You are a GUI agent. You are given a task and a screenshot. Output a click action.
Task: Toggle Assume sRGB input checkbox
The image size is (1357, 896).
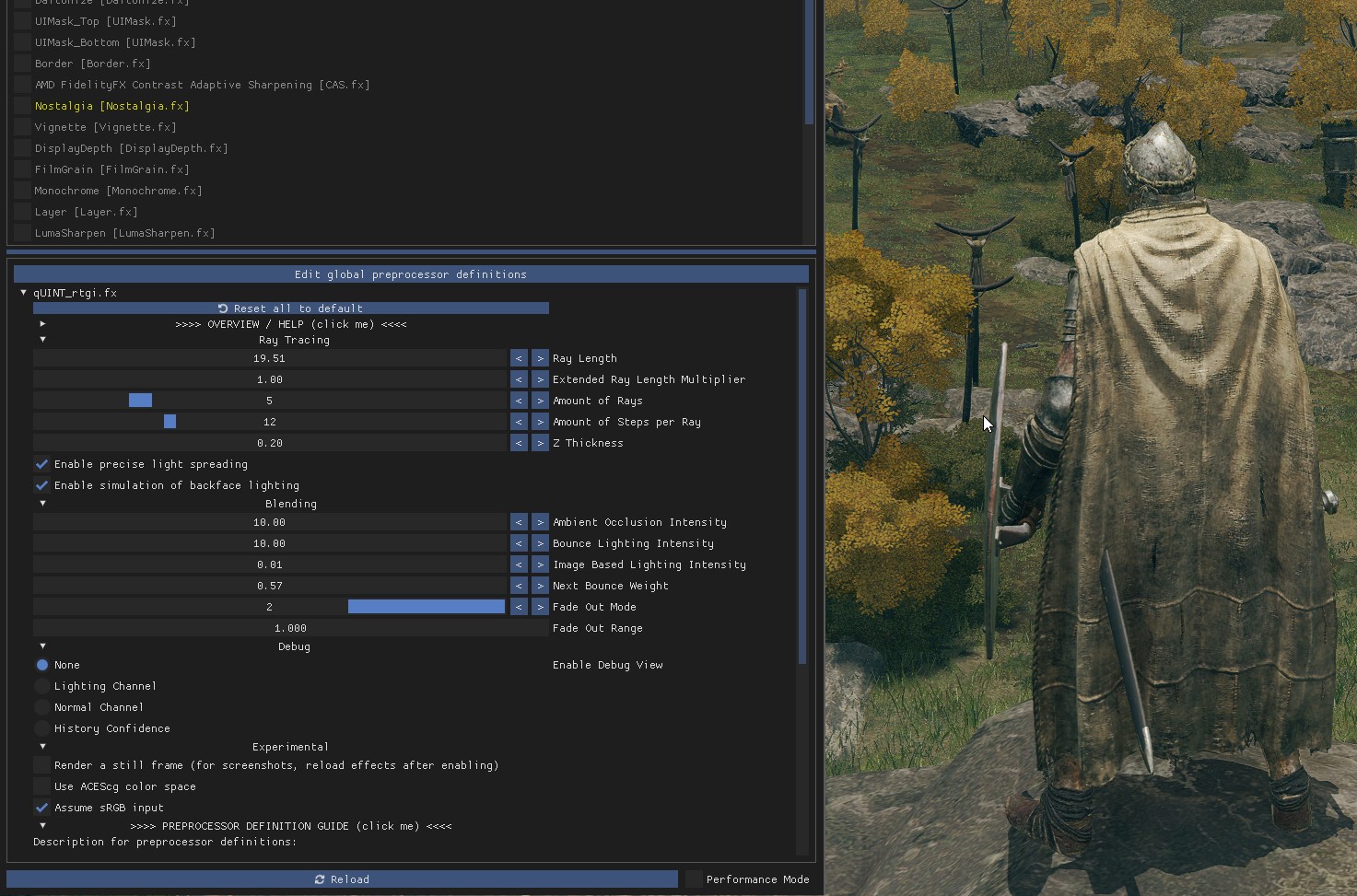(x=41, y=808)
